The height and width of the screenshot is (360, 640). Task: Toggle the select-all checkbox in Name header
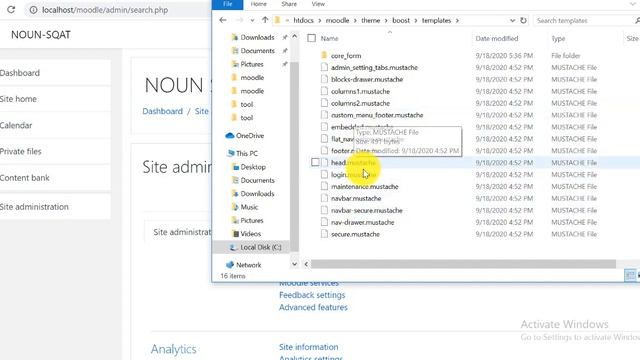point(311,38)
